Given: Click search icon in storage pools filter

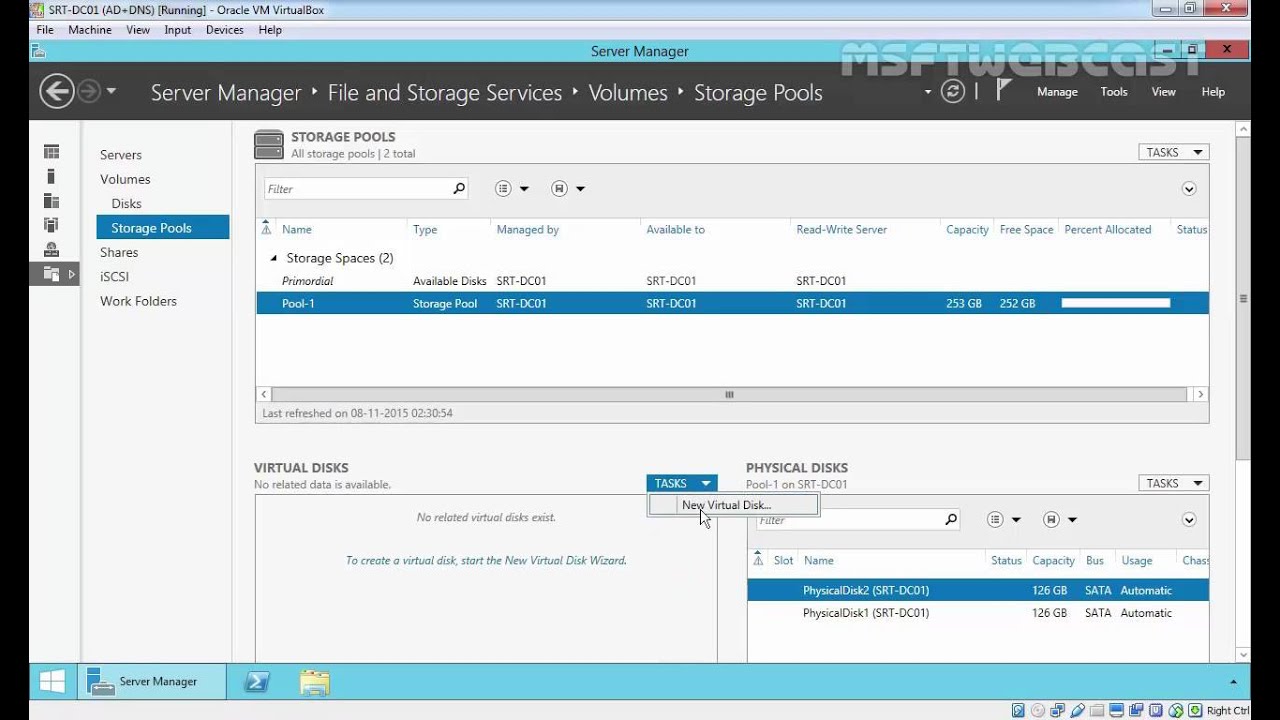Looking at the screenshot, I should coord(459,188).
